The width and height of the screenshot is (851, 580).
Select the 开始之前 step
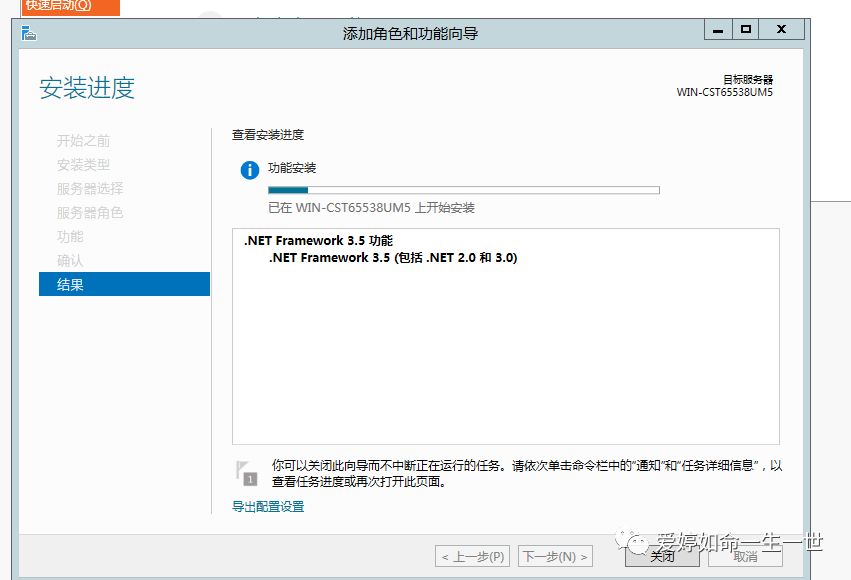(84, 141)
